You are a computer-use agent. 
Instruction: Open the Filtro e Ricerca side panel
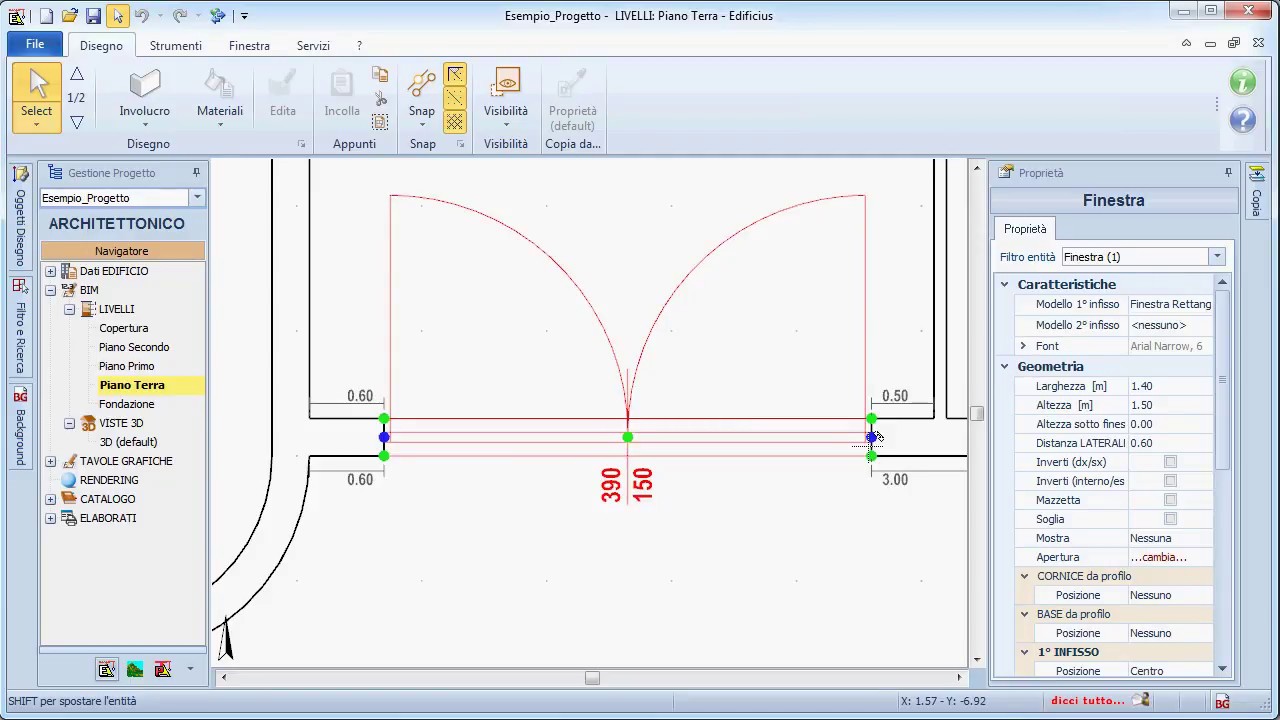pos(20,328)
